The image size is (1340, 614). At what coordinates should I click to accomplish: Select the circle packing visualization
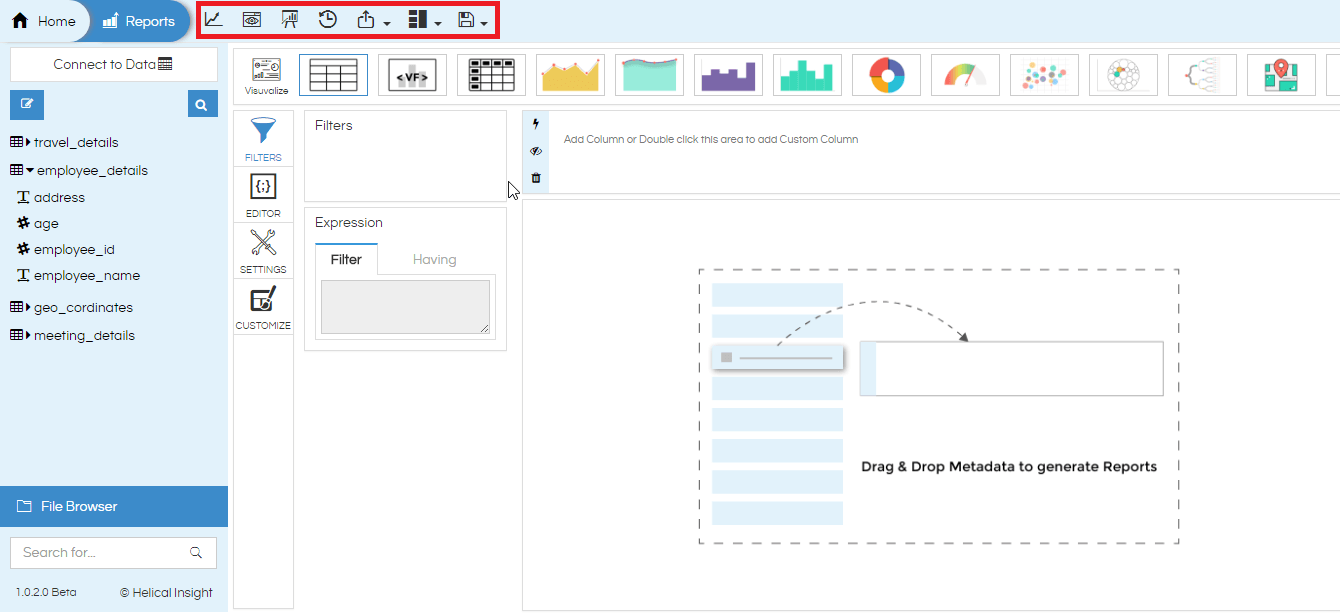(x=1124, y=75)
